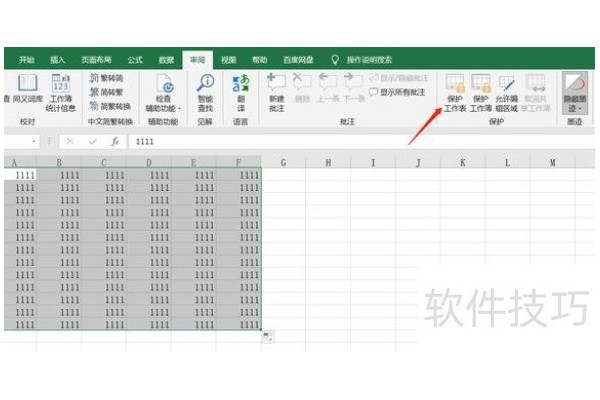
Task: Open the 帮助 help tab
Action: click(259, 60)
